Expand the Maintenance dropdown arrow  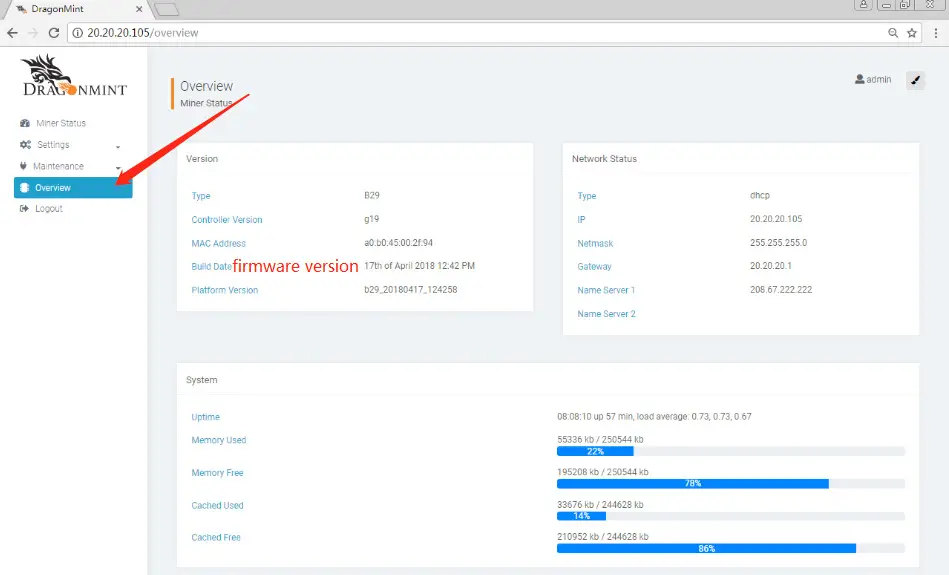tap(118, 168)
